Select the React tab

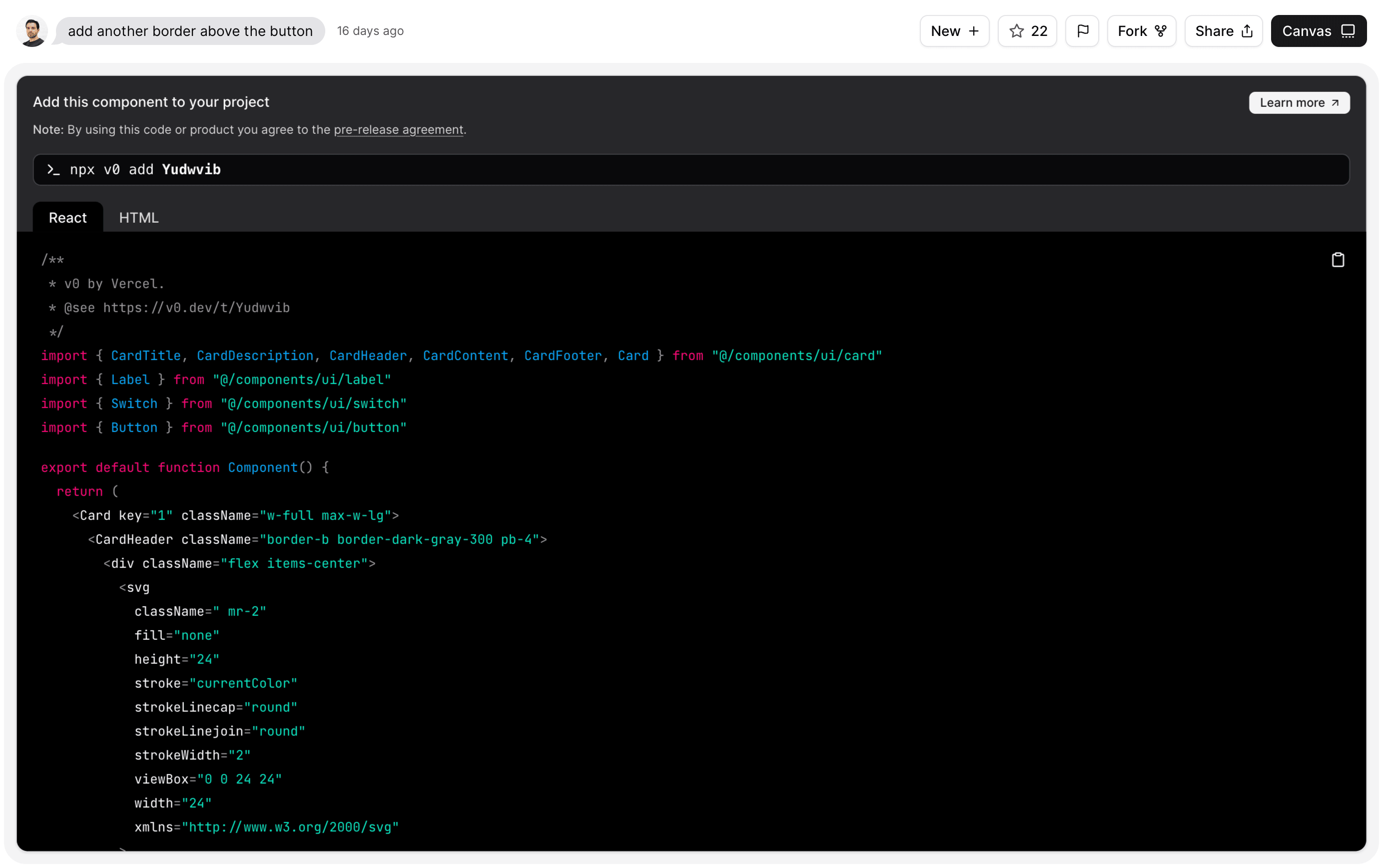pyautogui.click(x=68, y=218)
